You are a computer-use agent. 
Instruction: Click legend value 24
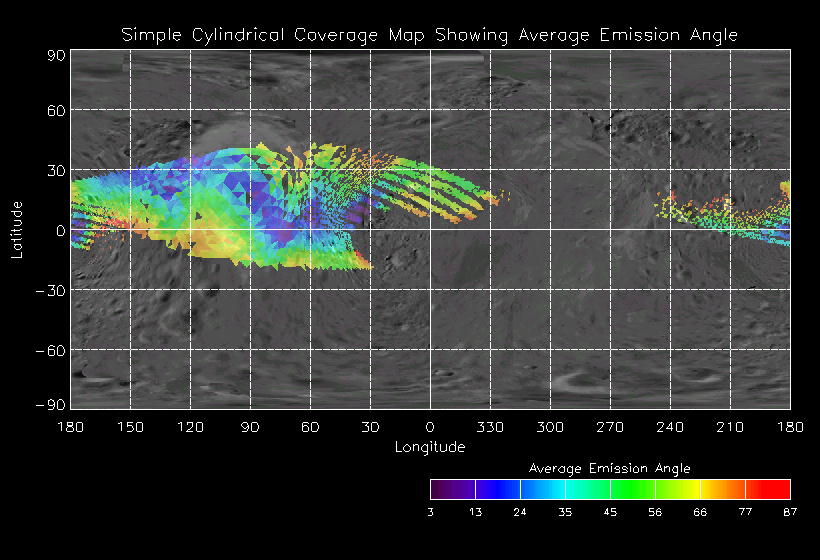pyautogui.click(x=520, y=512)
